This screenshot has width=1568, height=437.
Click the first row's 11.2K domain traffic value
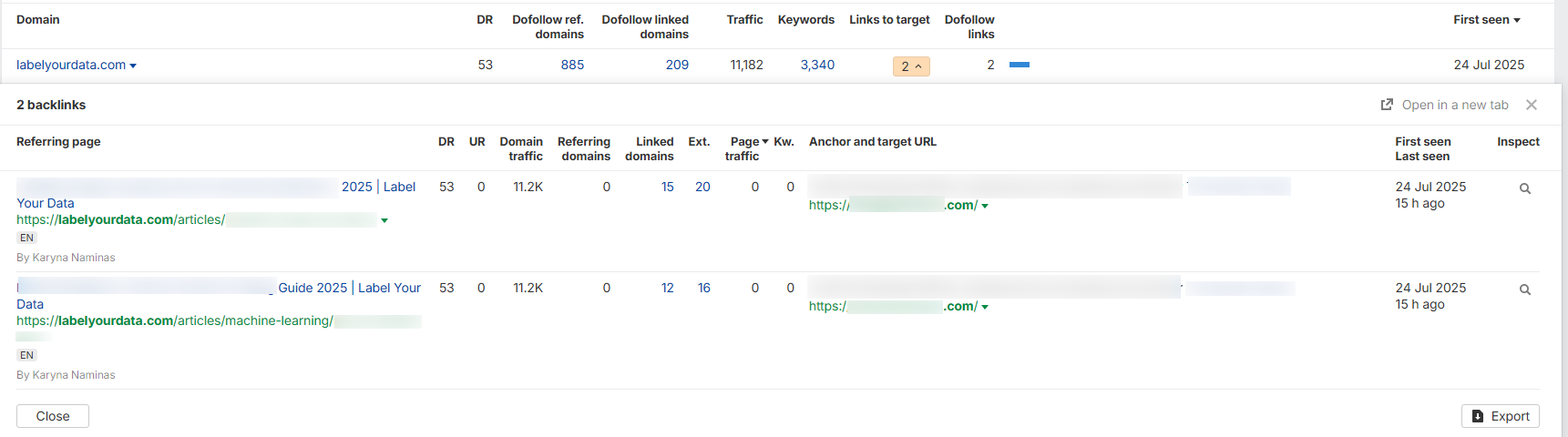[528, 187]
